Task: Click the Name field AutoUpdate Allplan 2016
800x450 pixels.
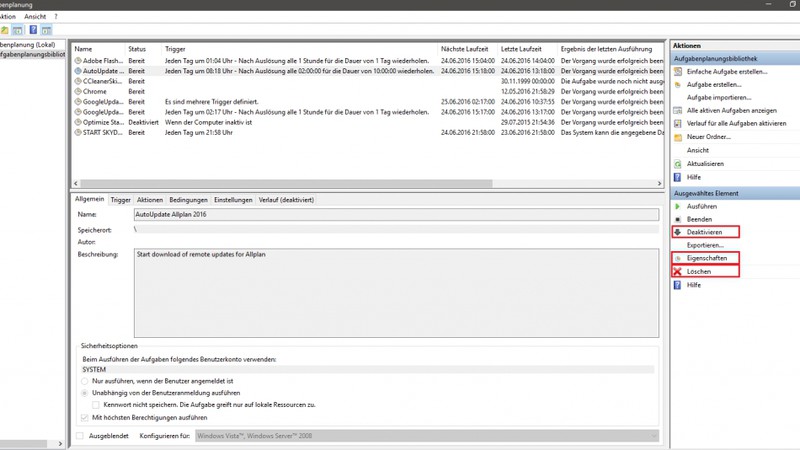Action: (396, 214)
